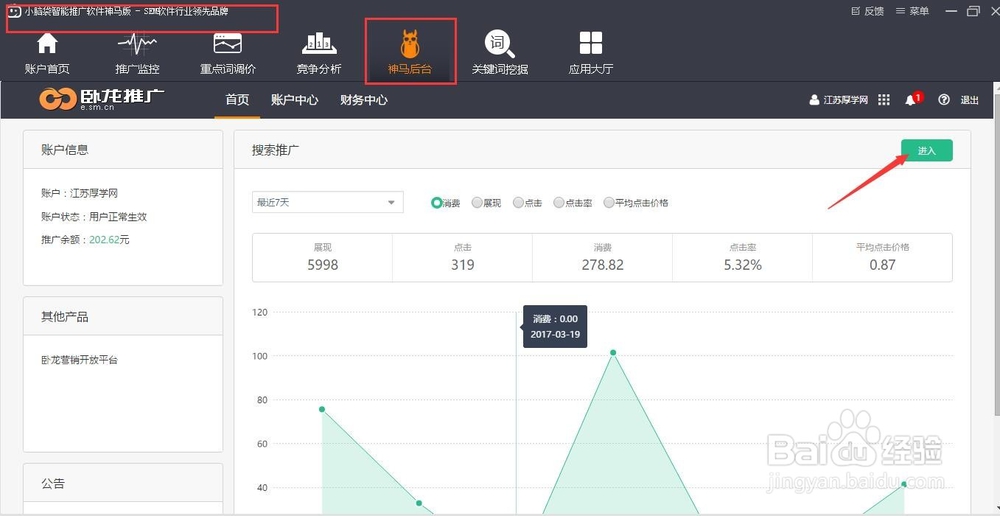The image size is (1000, 516).
Task: Click the green 进入 button
Action: coord(927,151)
